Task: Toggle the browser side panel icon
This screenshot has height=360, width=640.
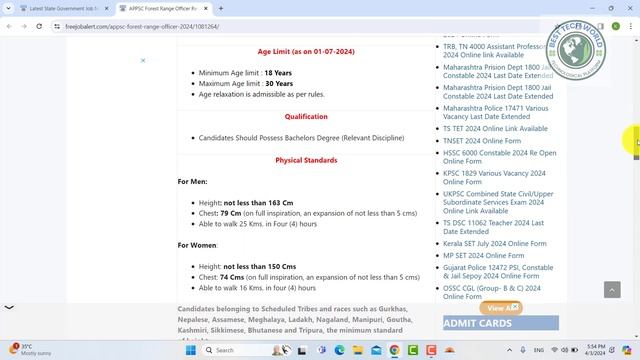Action: pos(600,26)
